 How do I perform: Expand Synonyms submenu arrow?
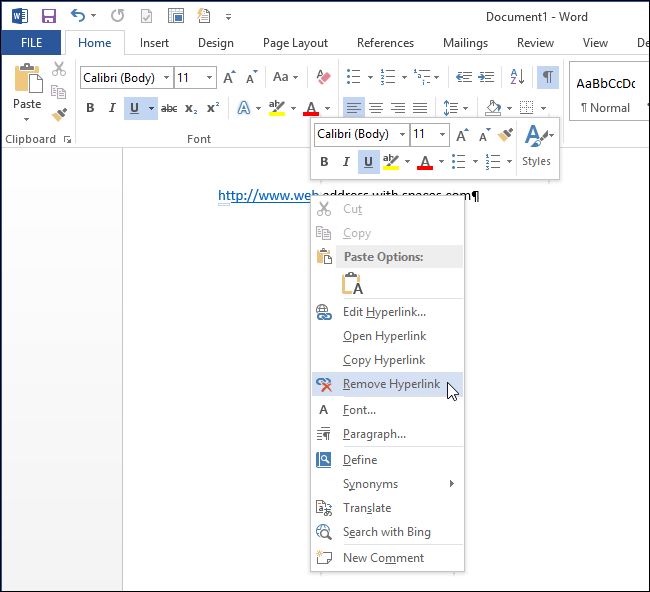click(452, 483)
